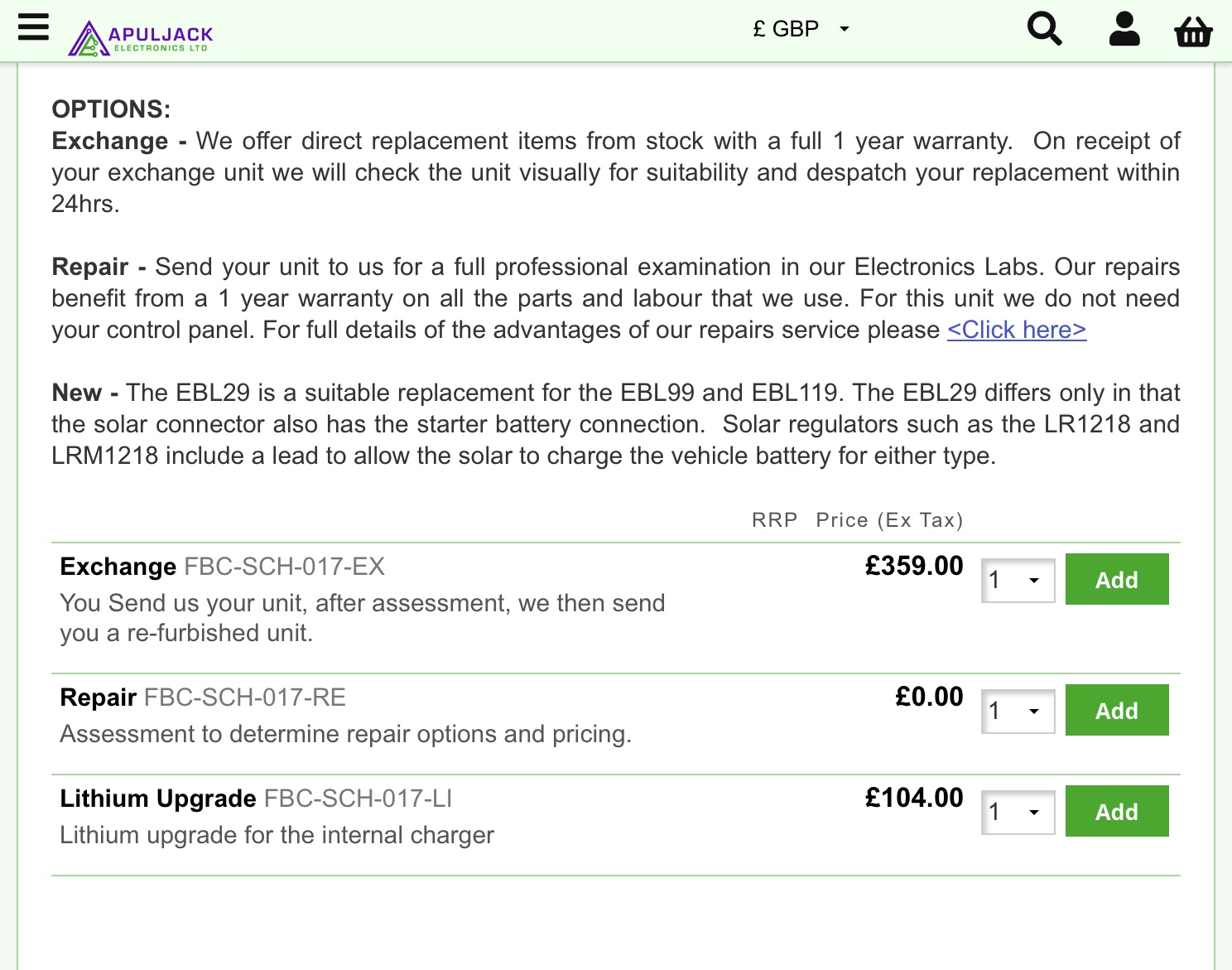
Task: Open quantity dropdown for Repair item
Action: click(1018, 712)
